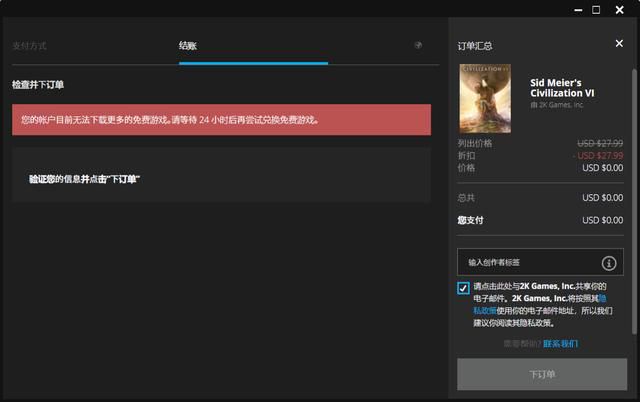Viewport: 640px width, 402px height.
Task: Close the checkout window
Action: 620,10
